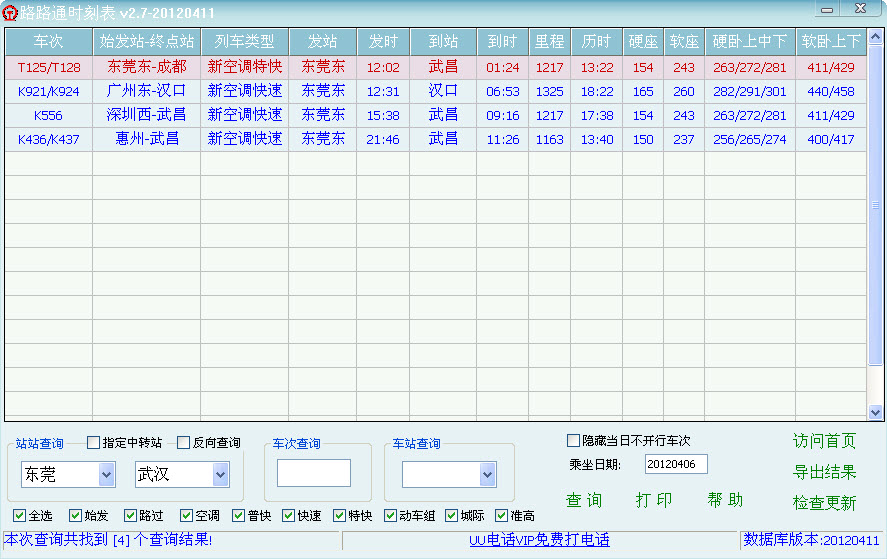Click the vertical scrollbar thumb

point(875,205)
